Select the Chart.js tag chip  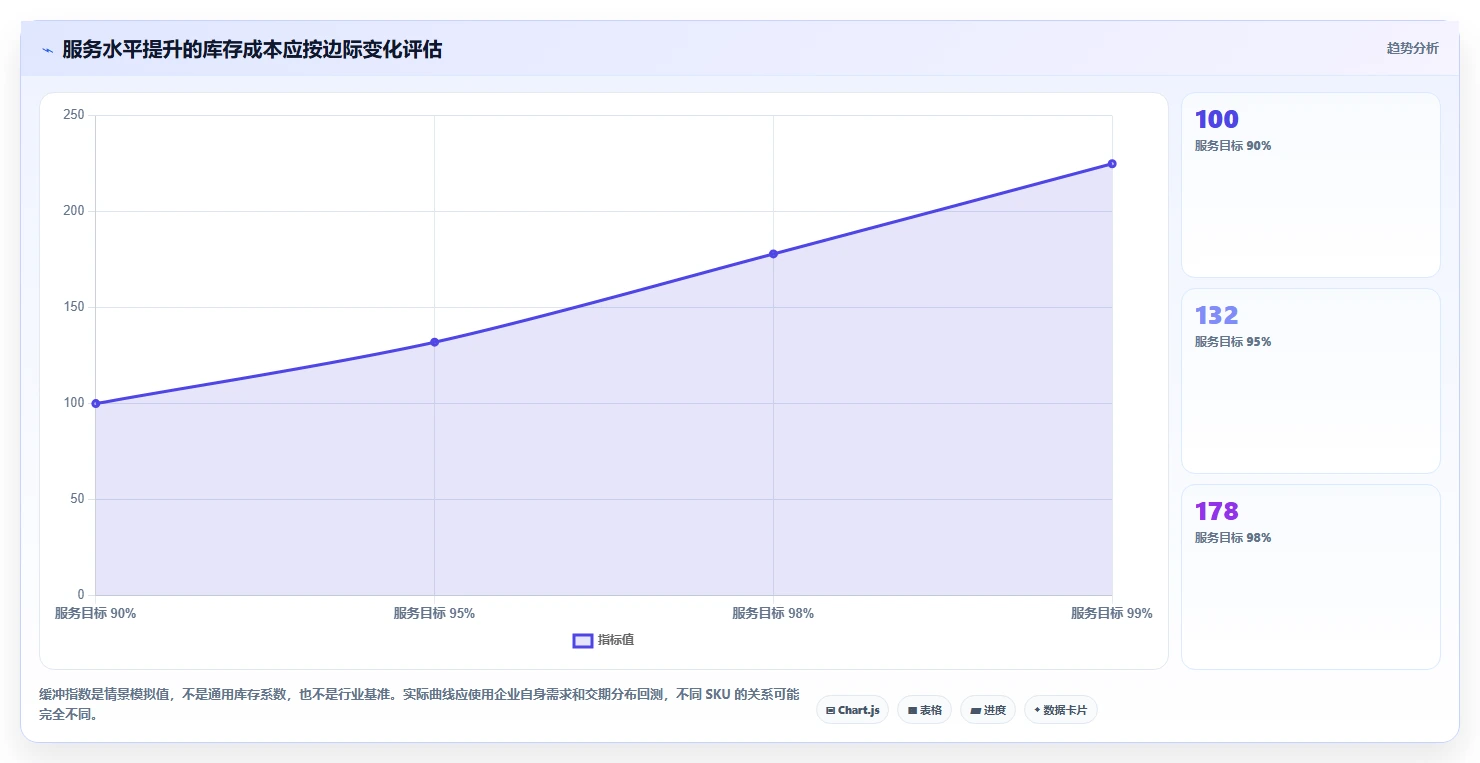852,710
